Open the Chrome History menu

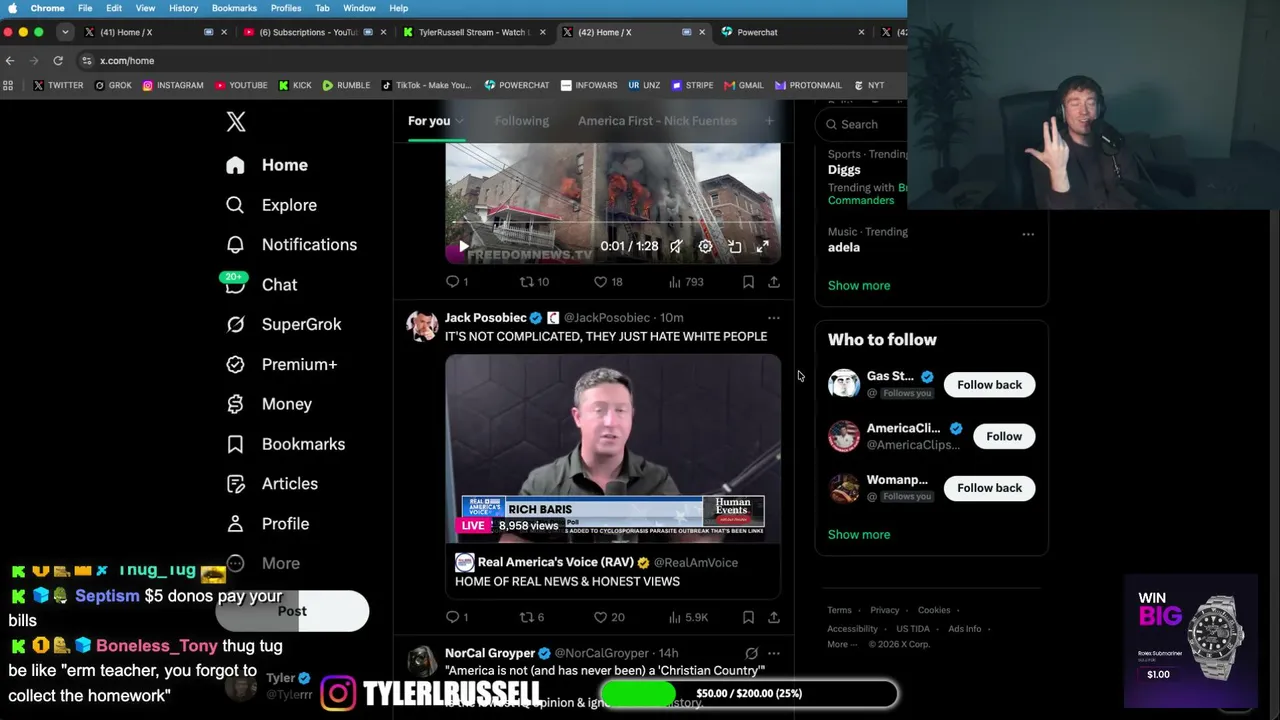click(x=183, y=8)
